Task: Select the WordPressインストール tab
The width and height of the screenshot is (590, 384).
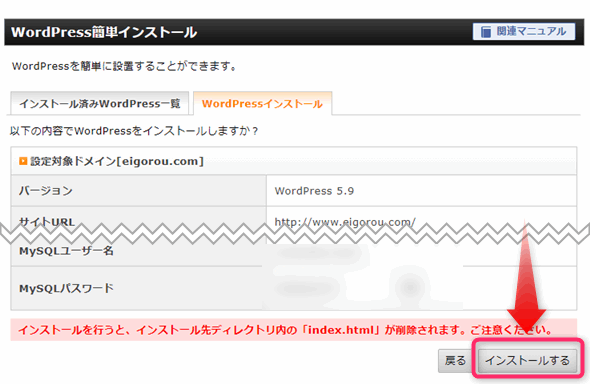Action: 262,103
